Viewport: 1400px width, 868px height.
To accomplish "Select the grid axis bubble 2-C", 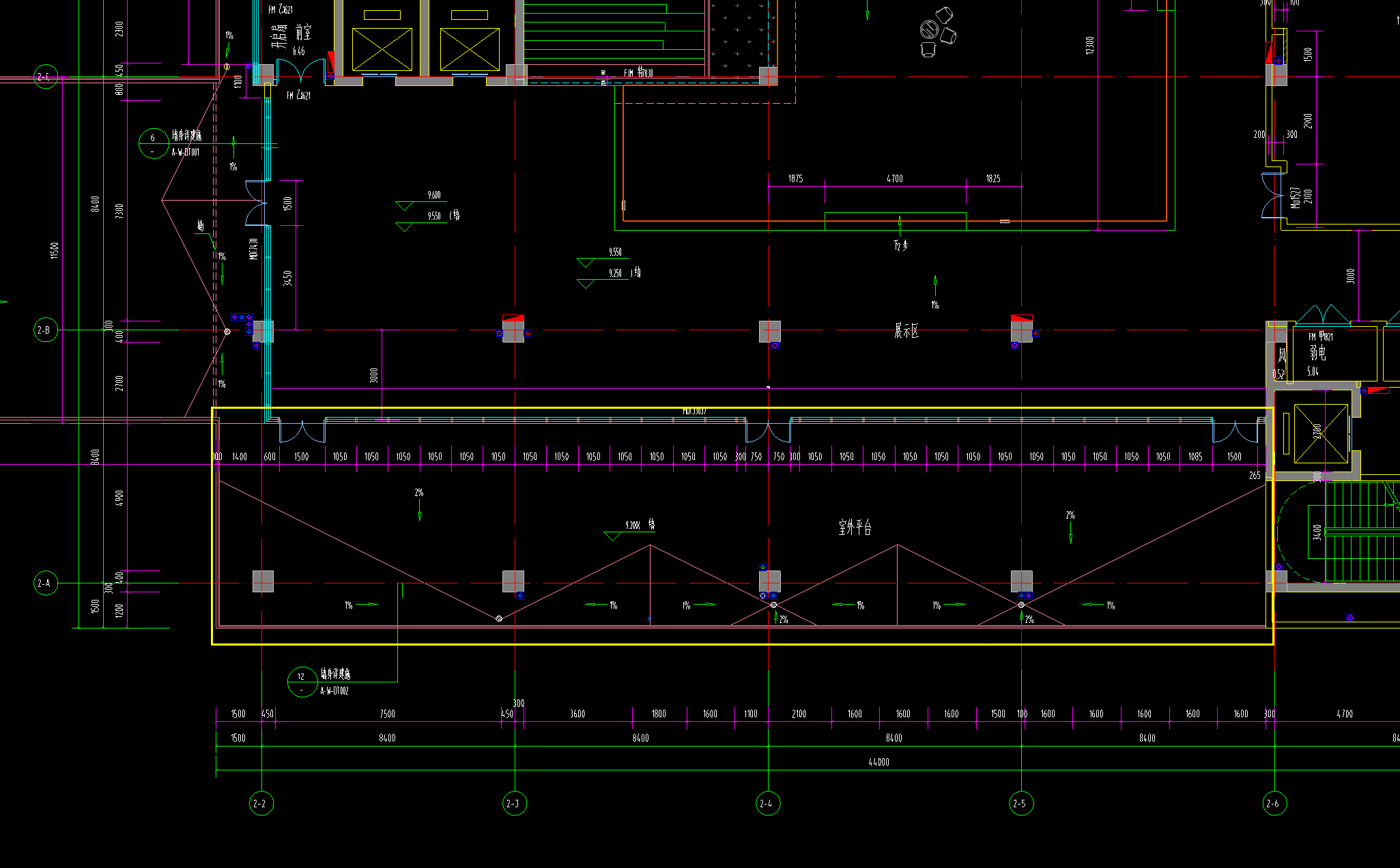I will coord(46,76).
